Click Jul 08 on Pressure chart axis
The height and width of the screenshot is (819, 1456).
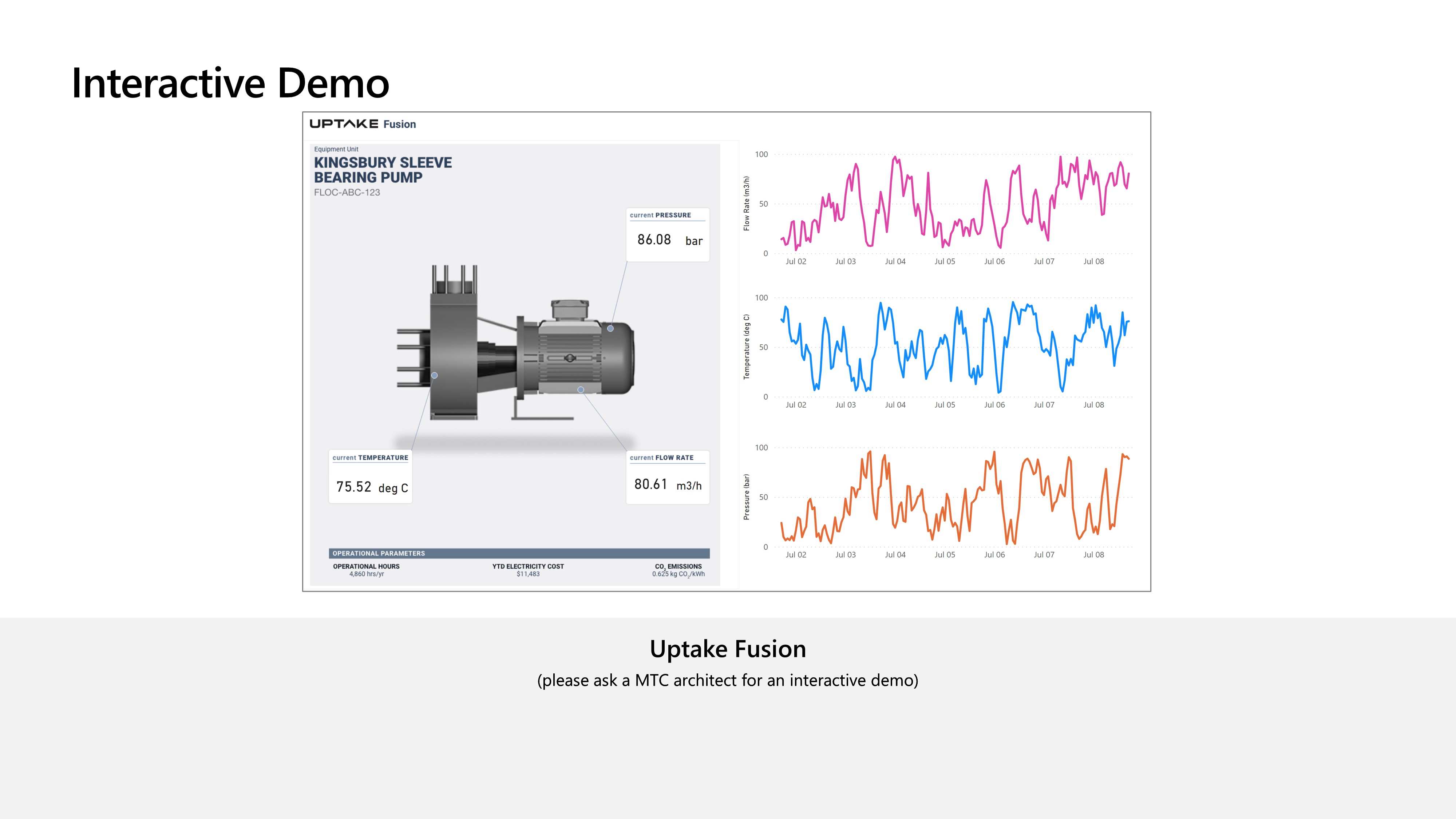pyautogui.click(x=1093, y=555)
